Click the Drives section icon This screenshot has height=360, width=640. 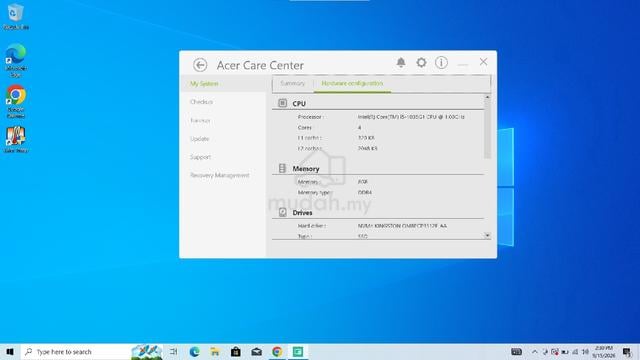(282, 212)
